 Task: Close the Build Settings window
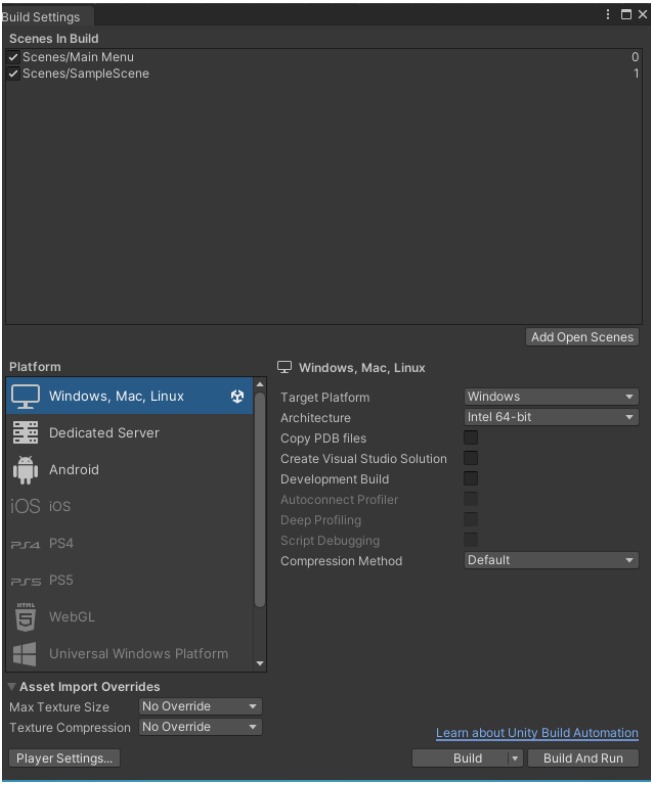642,15
